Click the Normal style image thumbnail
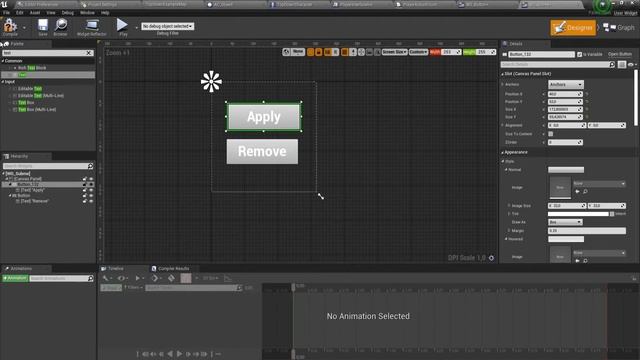 (x=560, y=187)
